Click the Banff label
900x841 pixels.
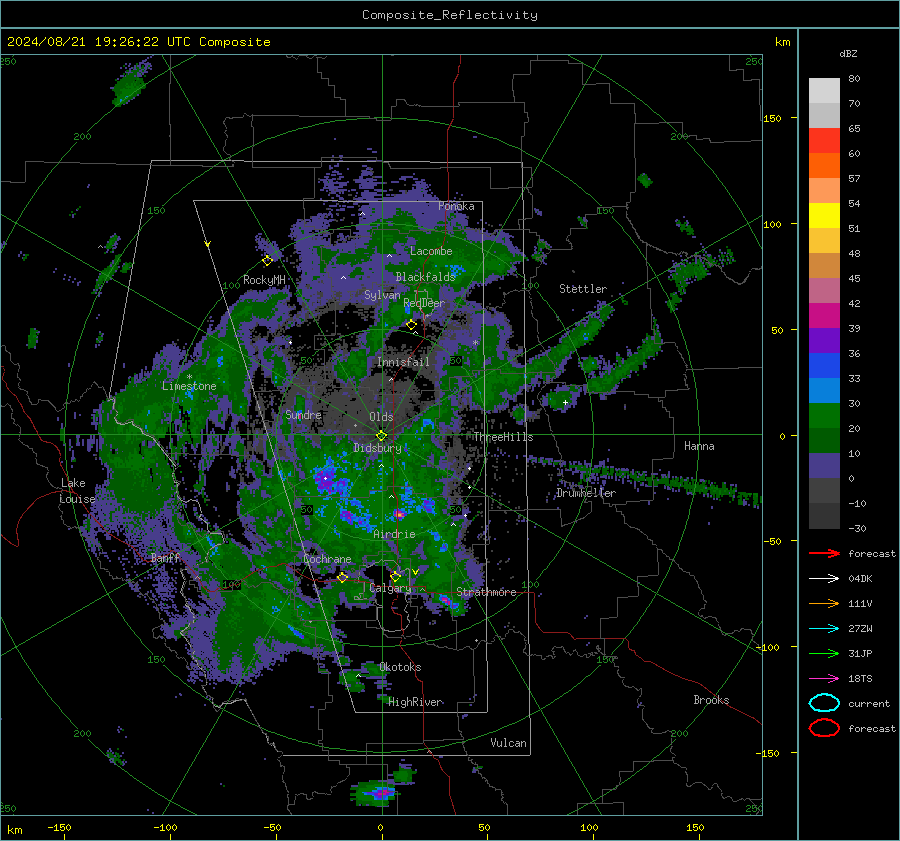click(165, 558)
